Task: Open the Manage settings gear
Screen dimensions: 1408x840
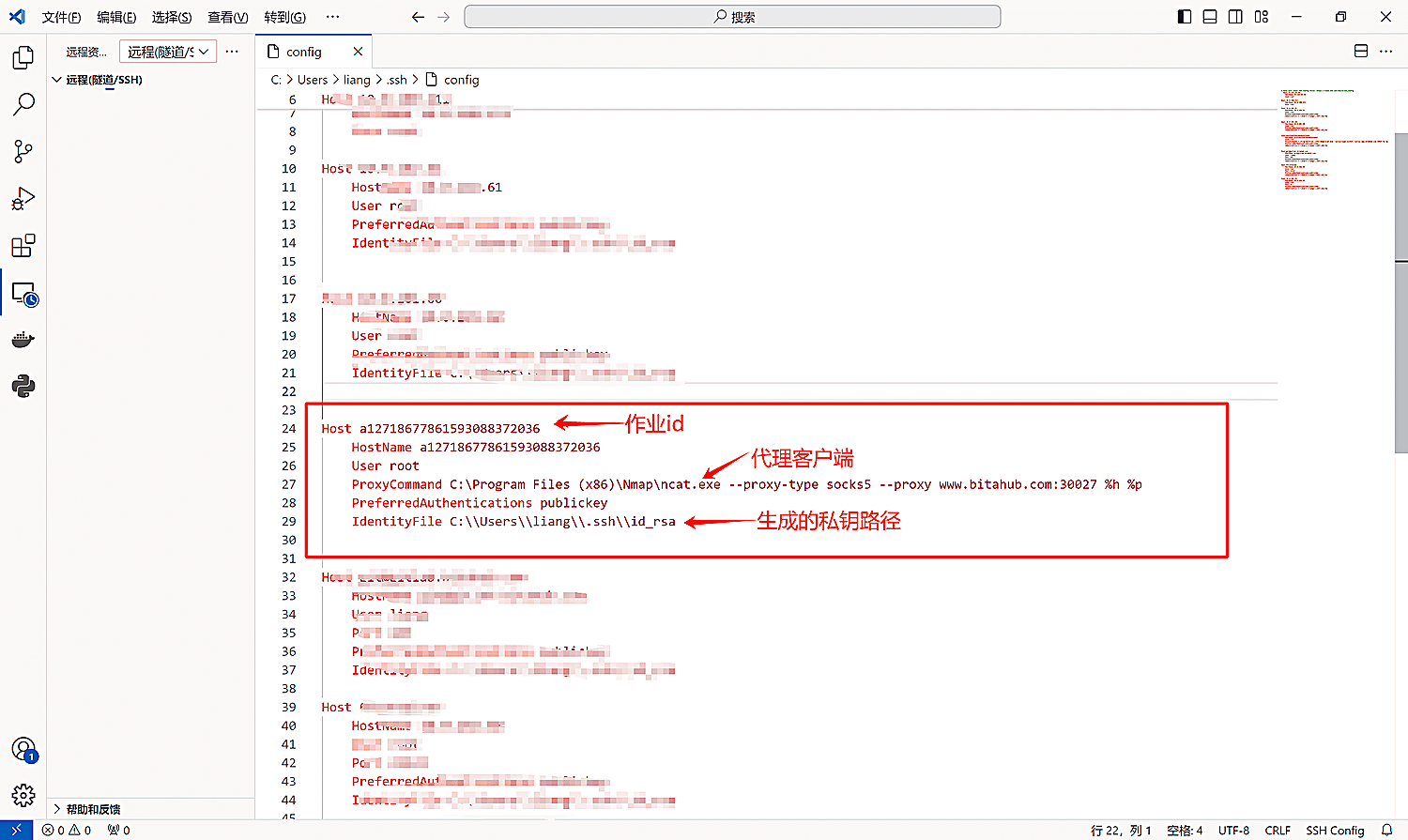Action: (x=23, y=796)
